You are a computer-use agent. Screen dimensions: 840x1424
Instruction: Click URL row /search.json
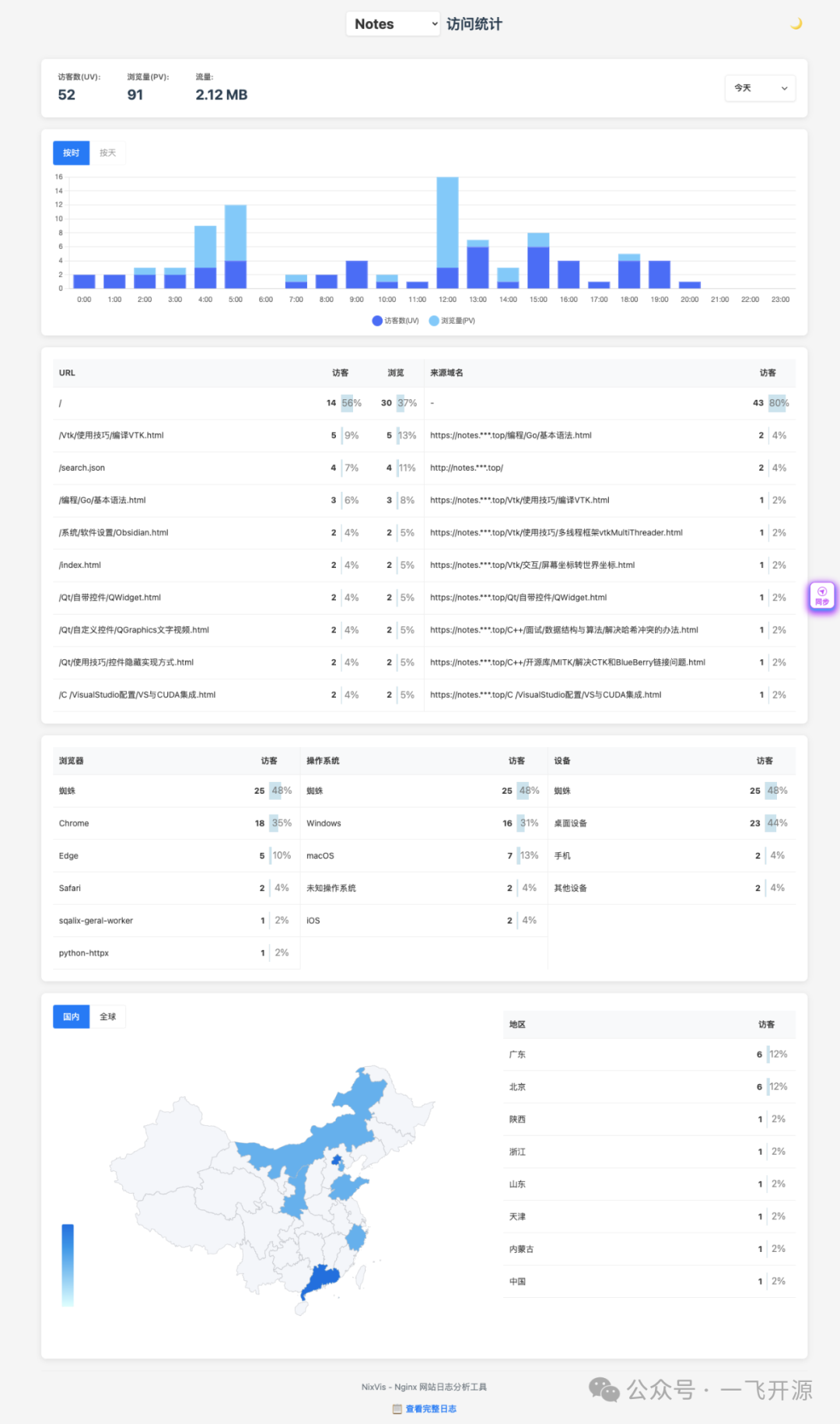[x=238, y=468]
